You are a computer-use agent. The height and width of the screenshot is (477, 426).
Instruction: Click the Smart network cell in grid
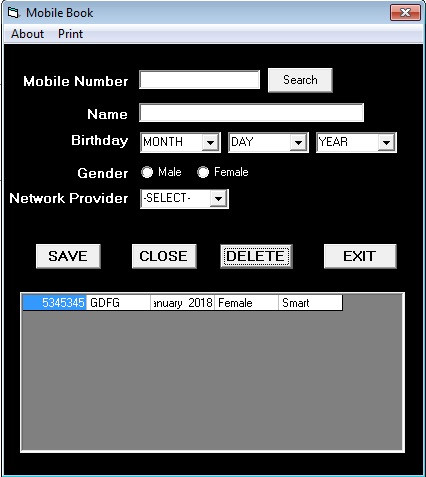(310, 303)
